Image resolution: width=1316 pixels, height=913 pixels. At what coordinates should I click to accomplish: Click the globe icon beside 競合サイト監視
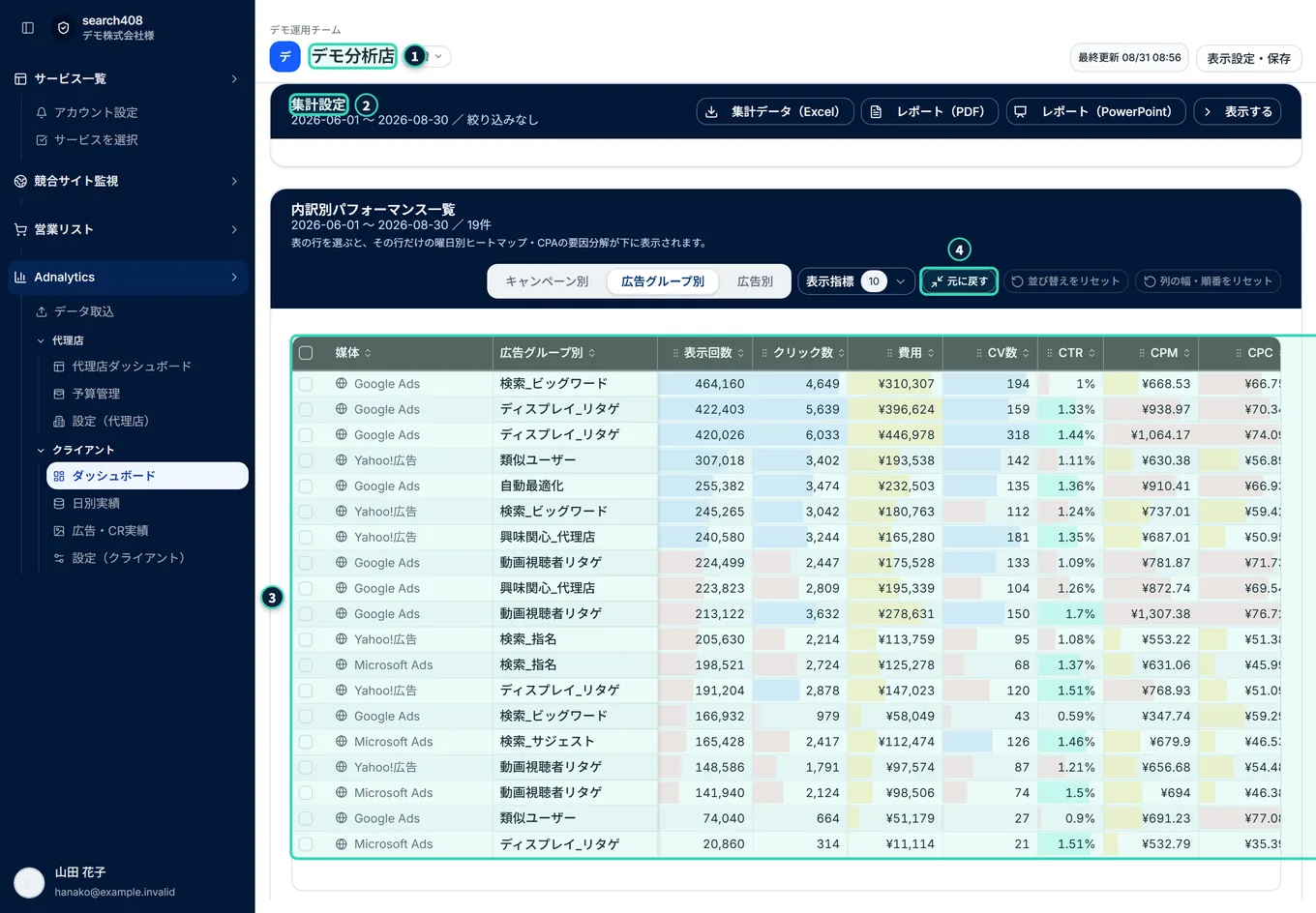coord(20,181)
